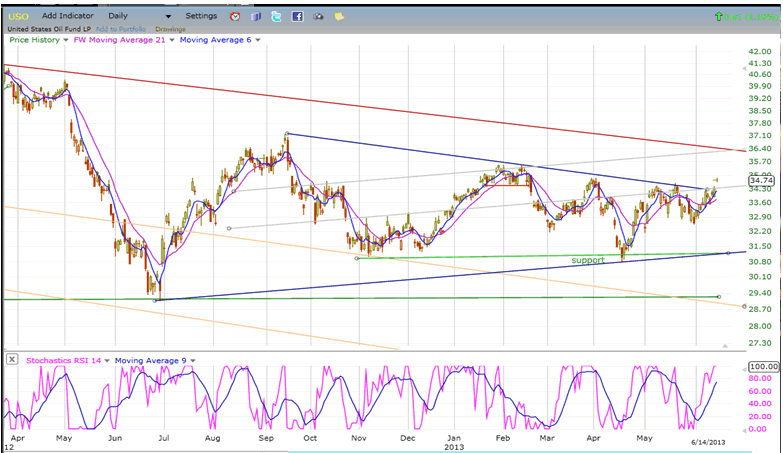Expand FW Moving Average 21 dropdown
This screenshot has width=783, height=453.
(171, 40)
